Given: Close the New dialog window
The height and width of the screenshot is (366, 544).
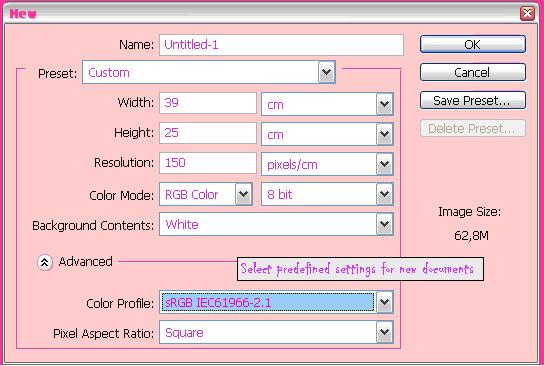Looking at the screenshot, I should [x=527, y=14].
